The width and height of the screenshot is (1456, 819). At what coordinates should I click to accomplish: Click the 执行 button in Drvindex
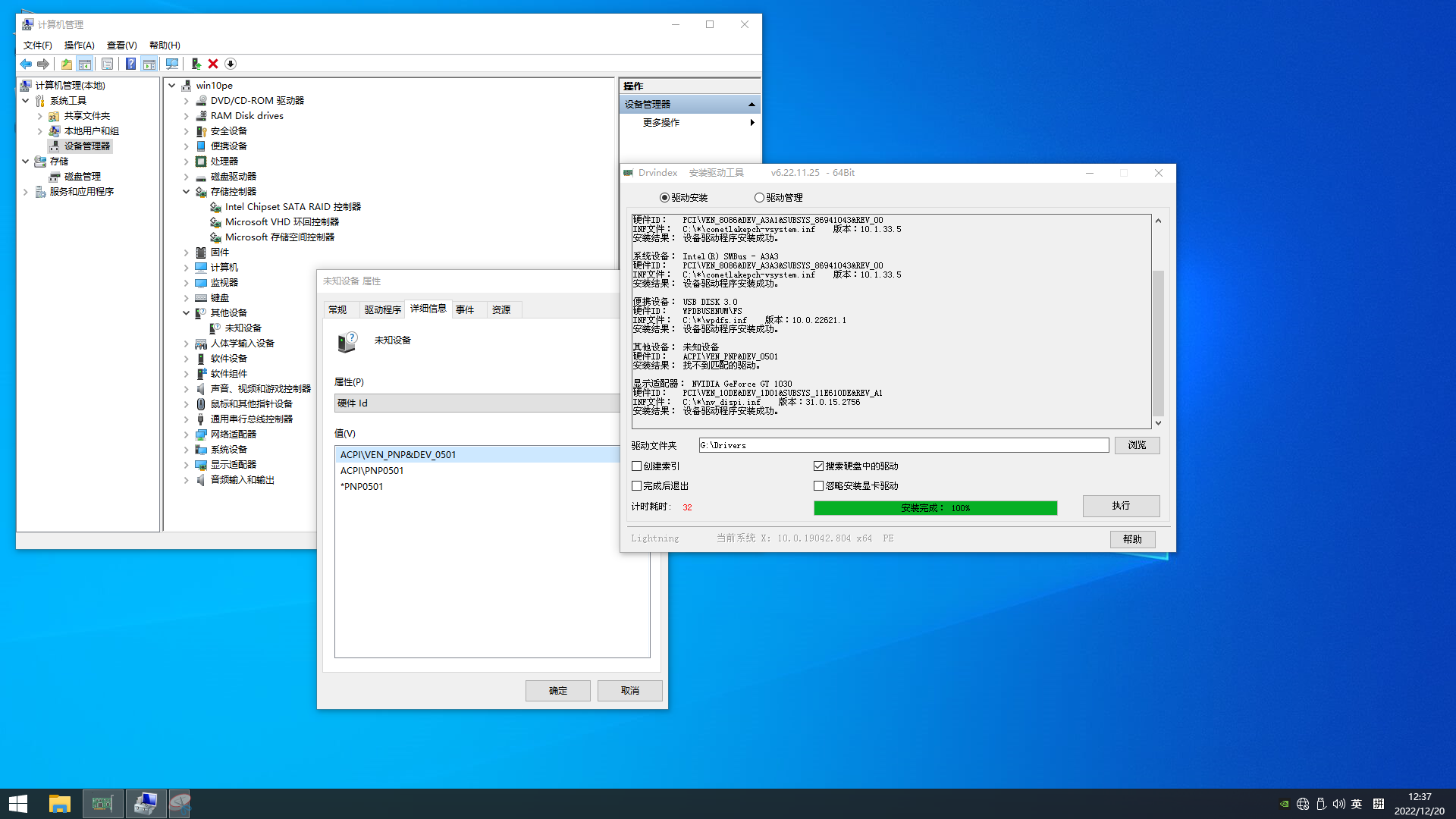[1121, 507]
